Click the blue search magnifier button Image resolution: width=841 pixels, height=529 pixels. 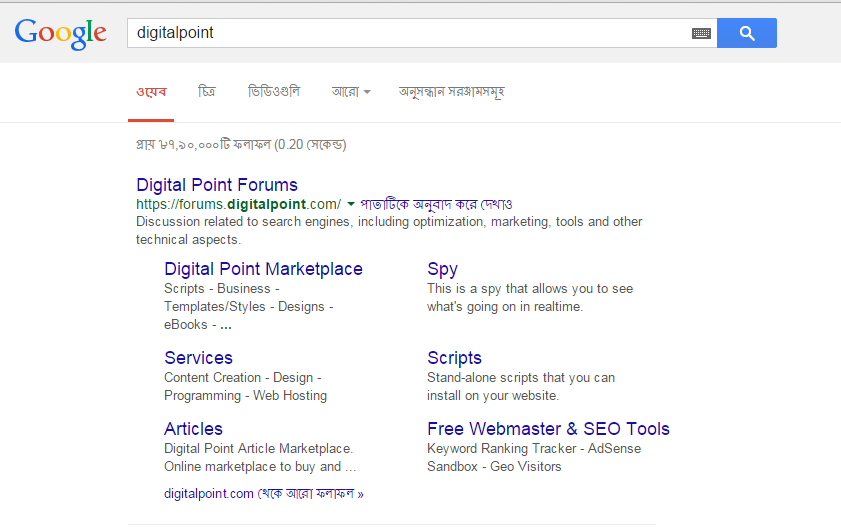(x=746, y=33)
